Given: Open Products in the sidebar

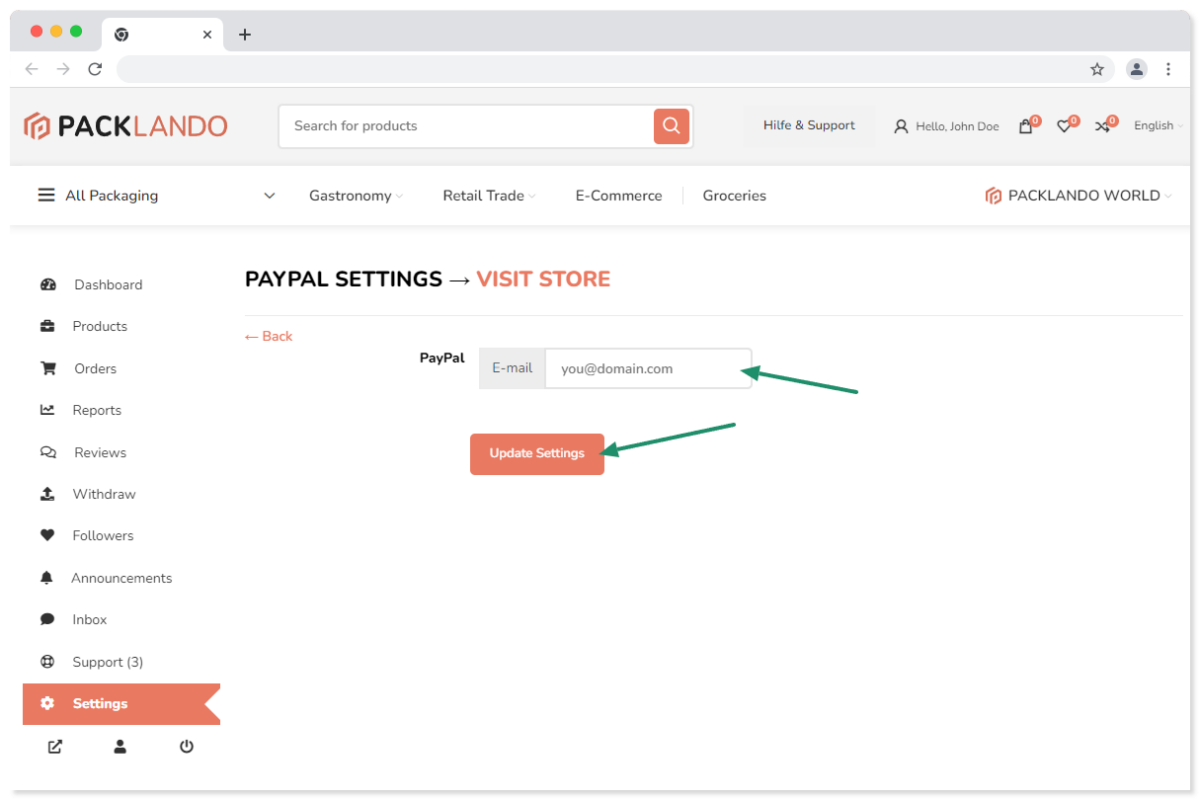Looking at the screenshot, I should click(100, 326).
